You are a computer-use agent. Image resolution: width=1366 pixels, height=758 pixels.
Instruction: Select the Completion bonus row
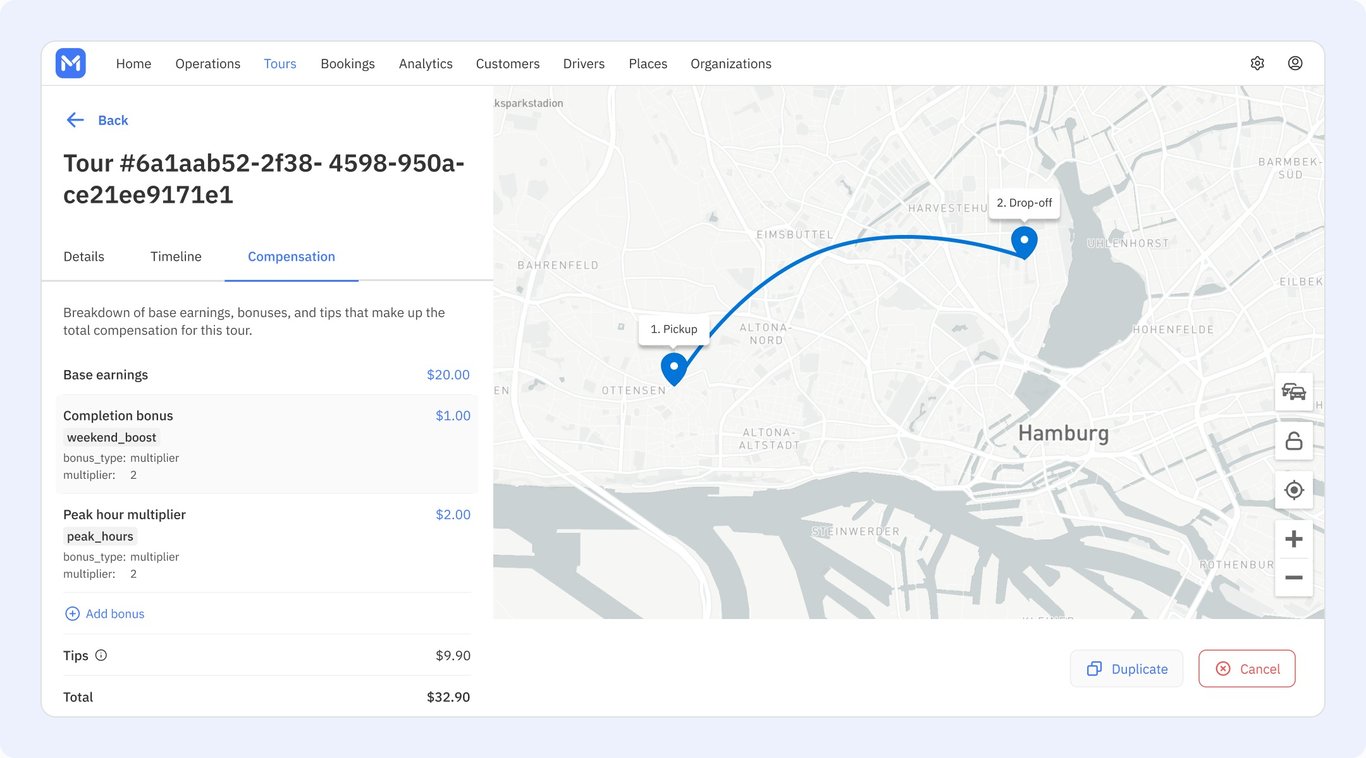[x=267, y=444]
